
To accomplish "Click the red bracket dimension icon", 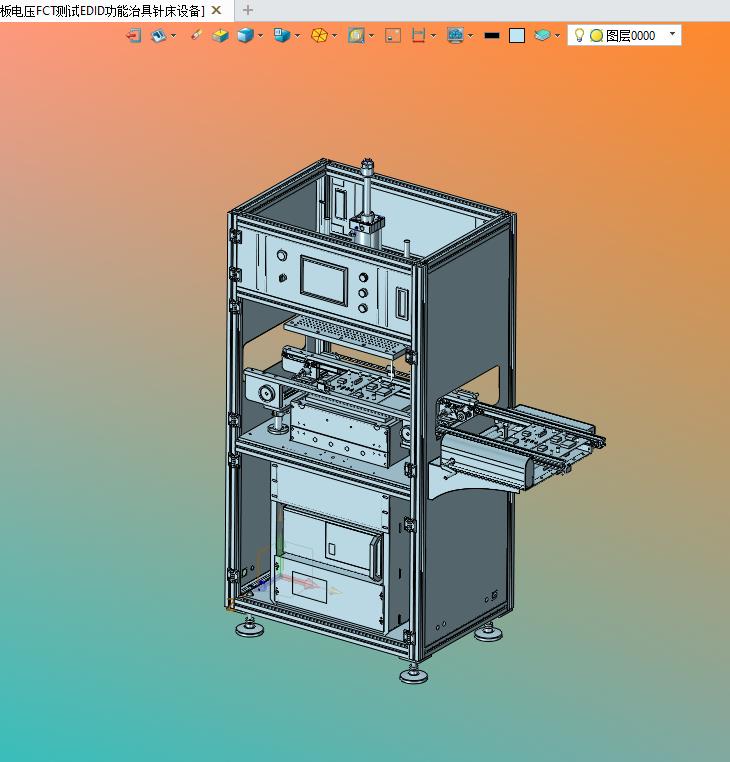I will click(x=419, y=35).
